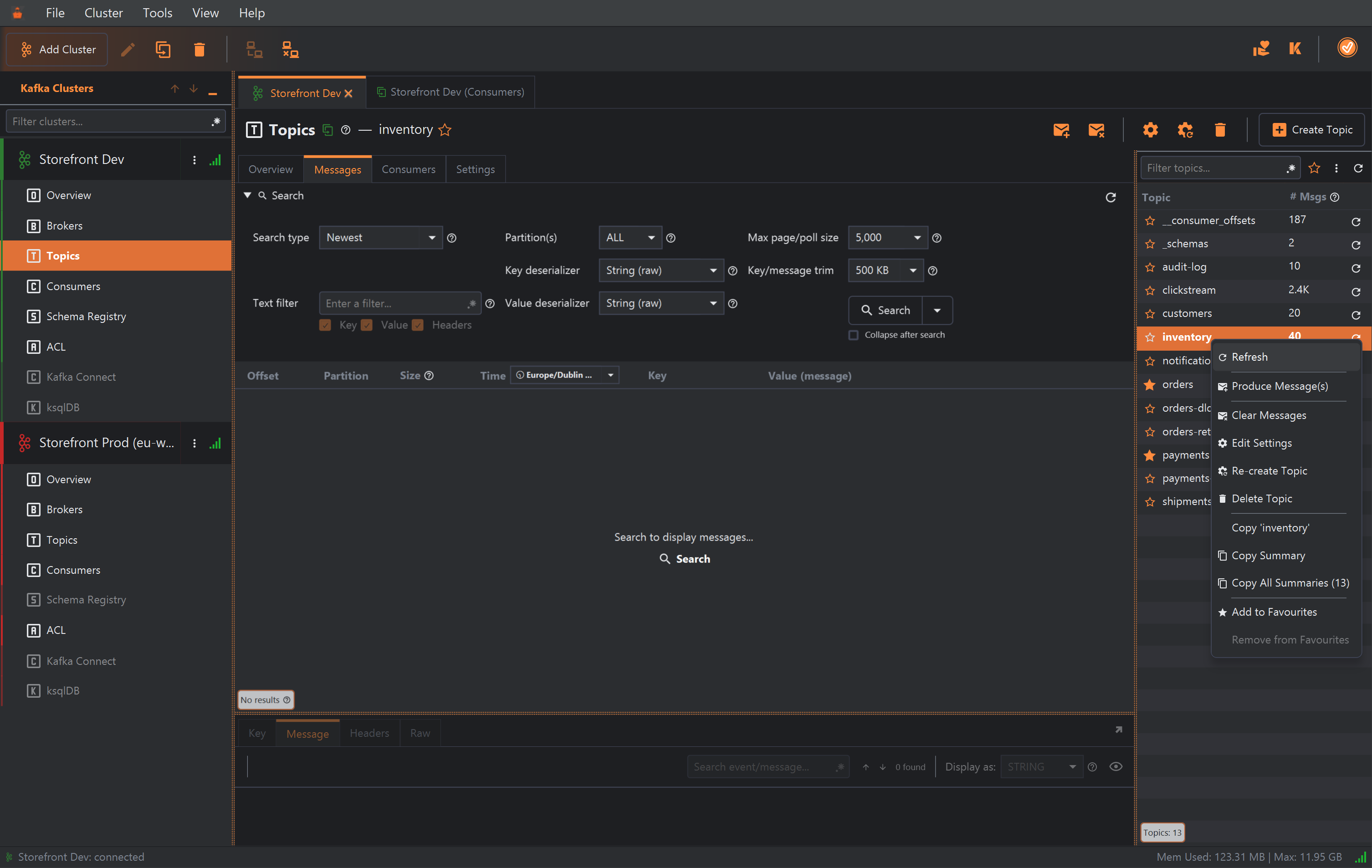Screen dimensions: 1372x868
Task: Click the No results badge
Action: tap(266, 700)
